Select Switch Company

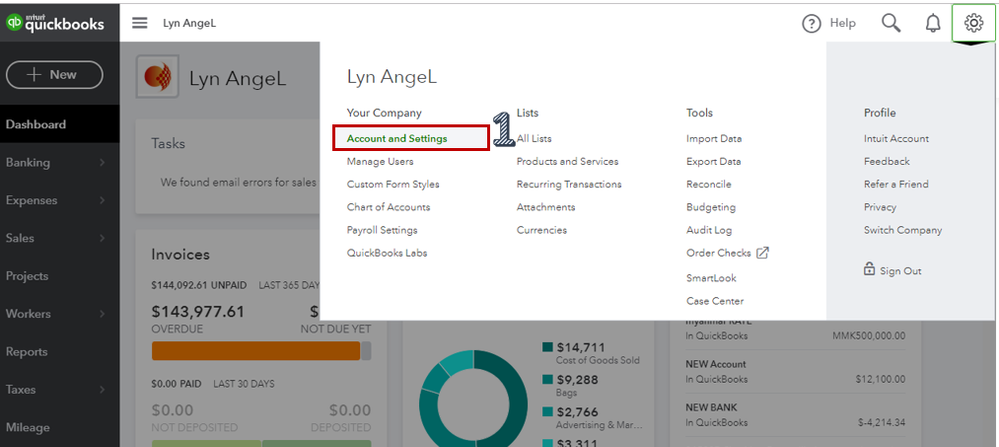[903, 230]
